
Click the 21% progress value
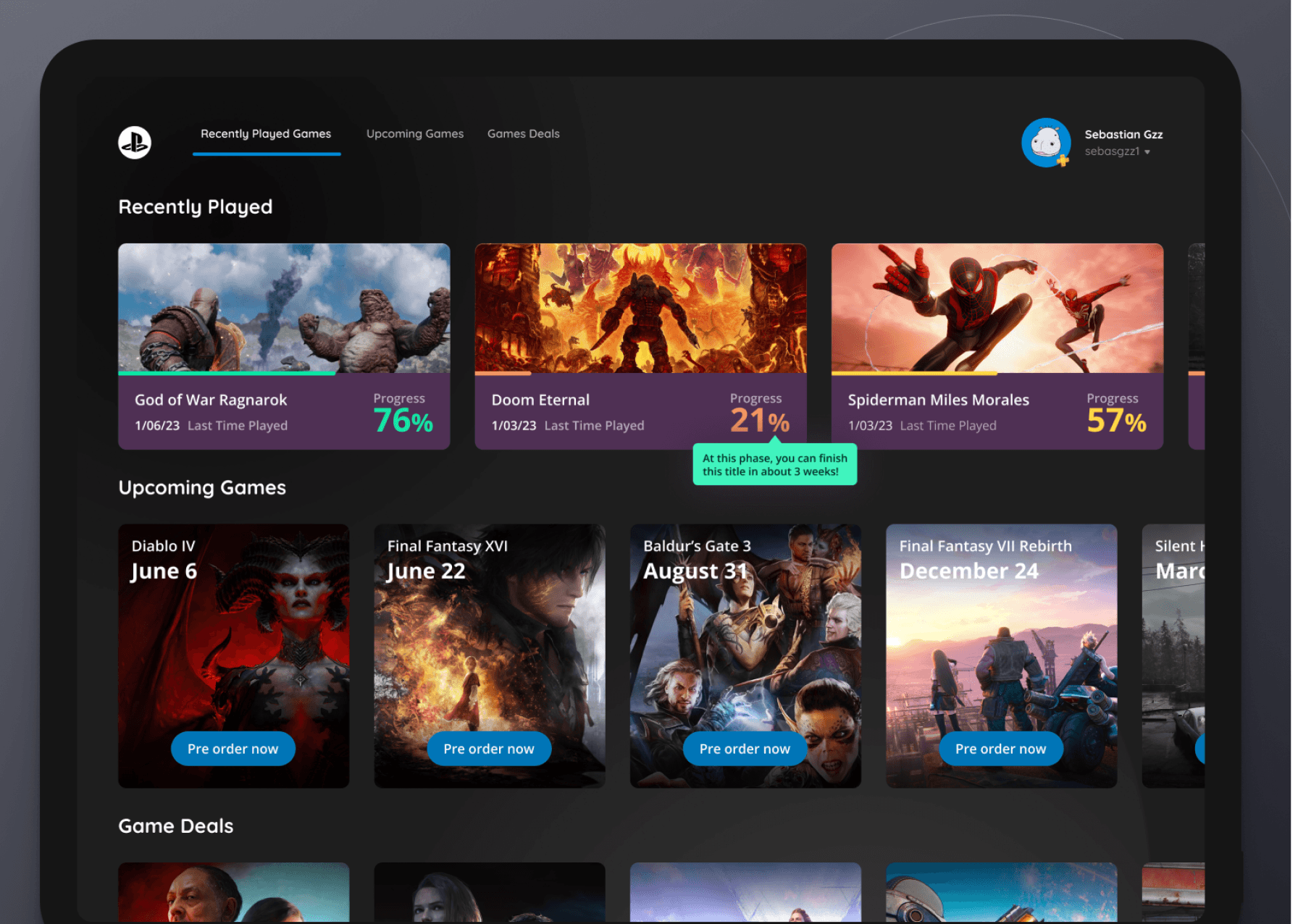click(760, 421)
